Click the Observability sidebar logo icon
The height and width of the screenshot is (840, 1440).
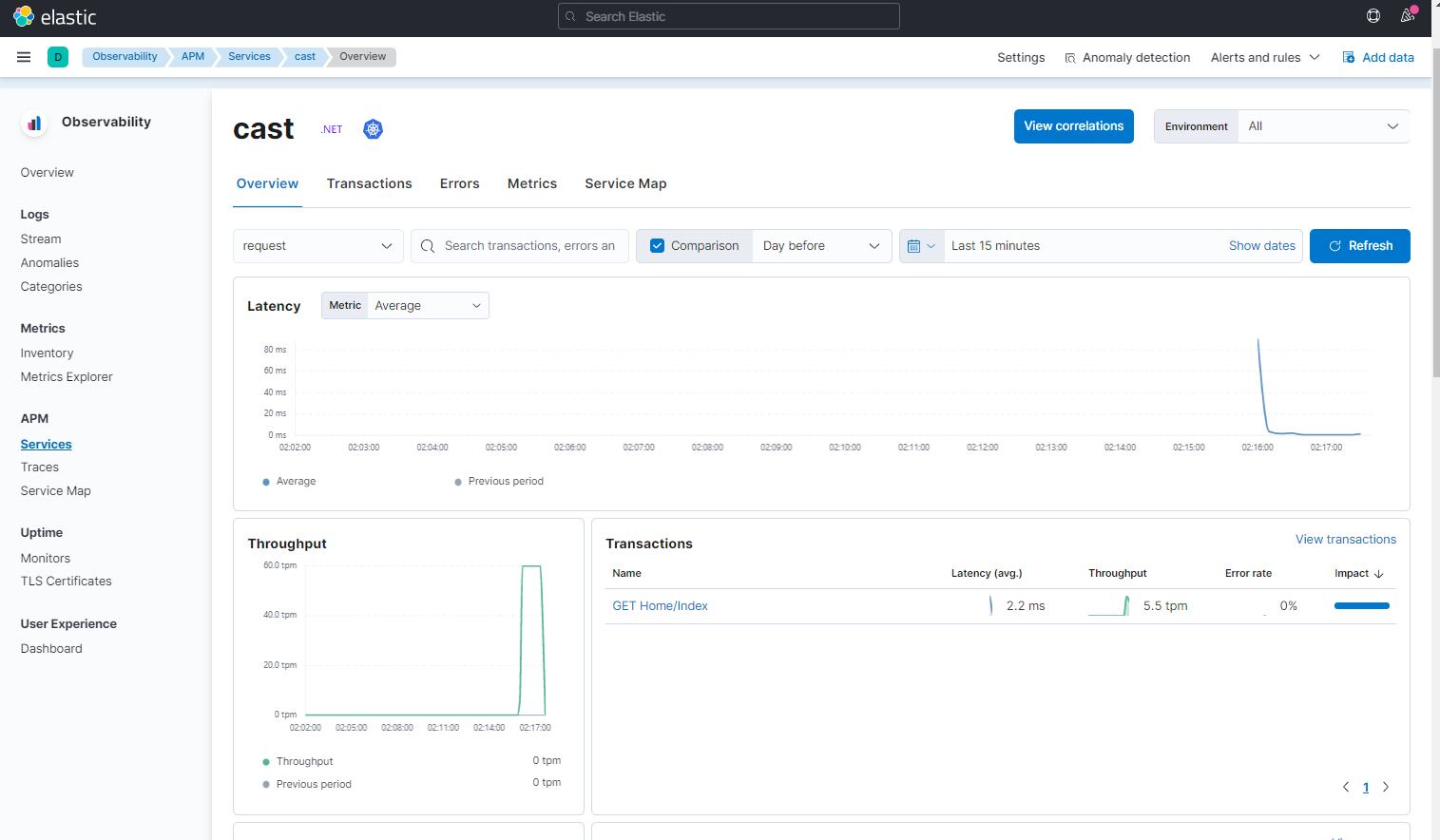click(x=34, y=123)
